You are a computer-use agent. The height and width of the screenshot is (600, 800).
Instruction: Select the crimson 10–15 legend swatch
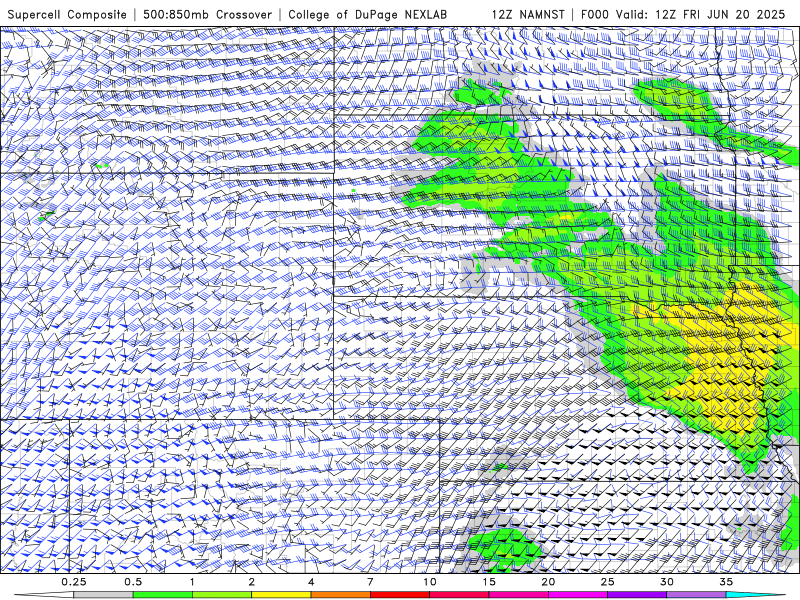pos(459,595)
